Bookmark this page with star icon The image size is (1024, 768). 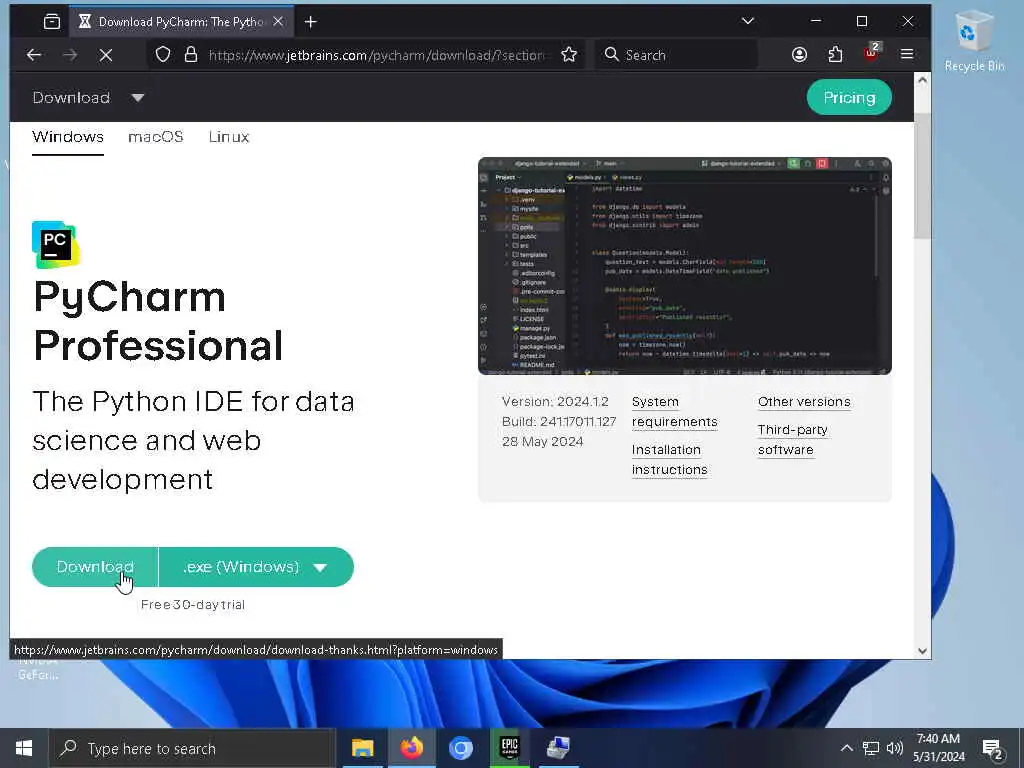click(x=569, y=55)
